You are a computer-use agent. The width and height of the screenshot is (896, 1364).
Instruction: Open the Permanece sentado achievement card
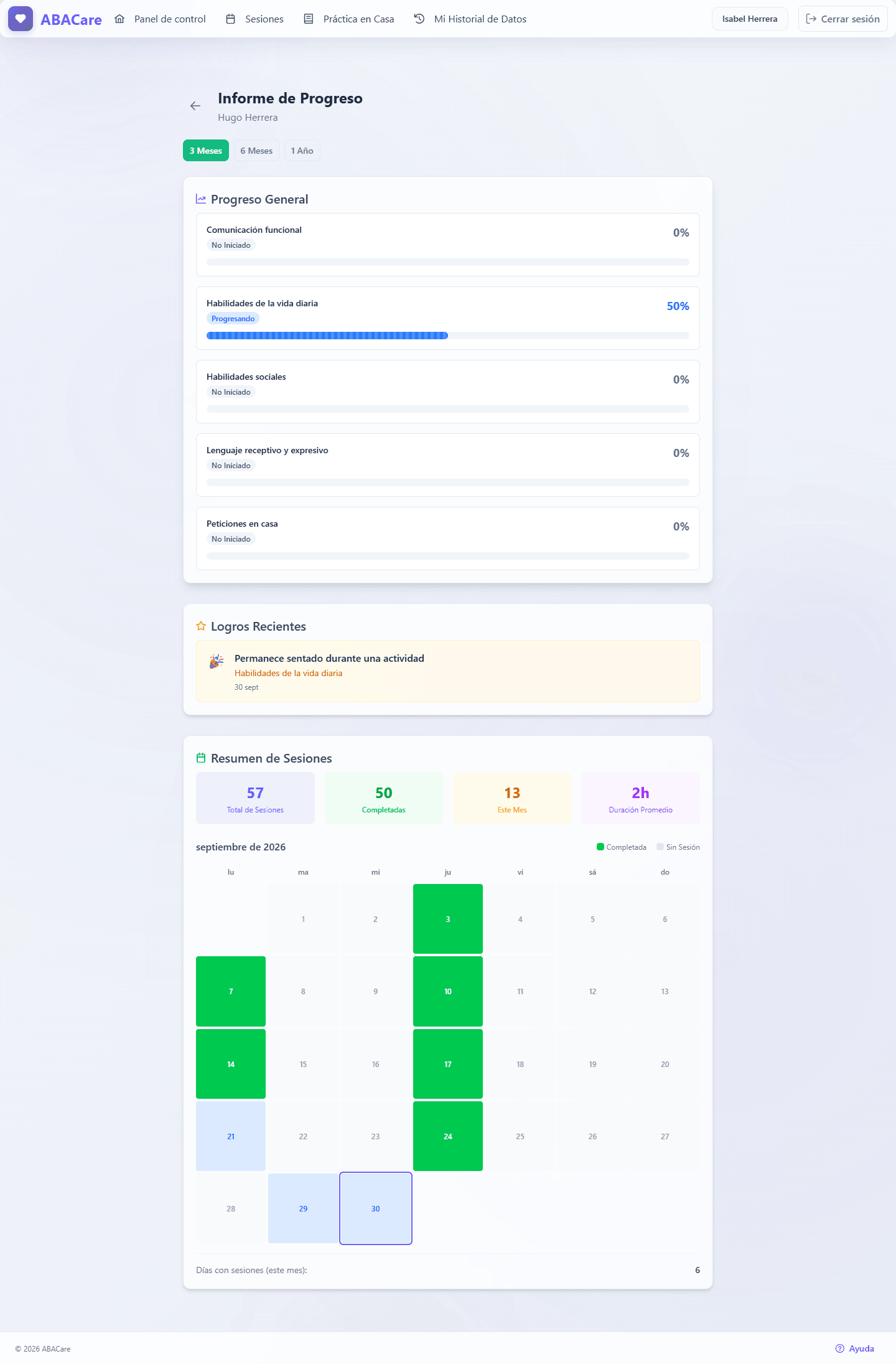click(448, 671)
